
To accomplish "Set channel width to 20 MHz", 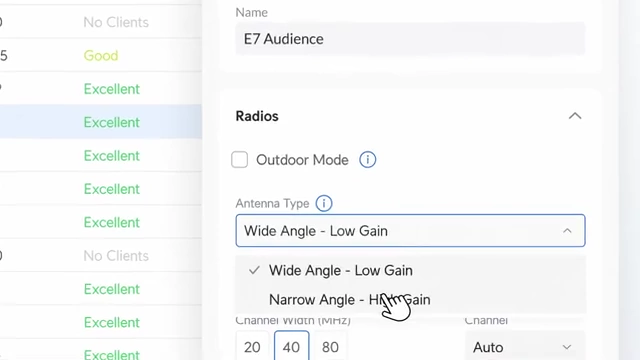I will click(x=252, y=347).
